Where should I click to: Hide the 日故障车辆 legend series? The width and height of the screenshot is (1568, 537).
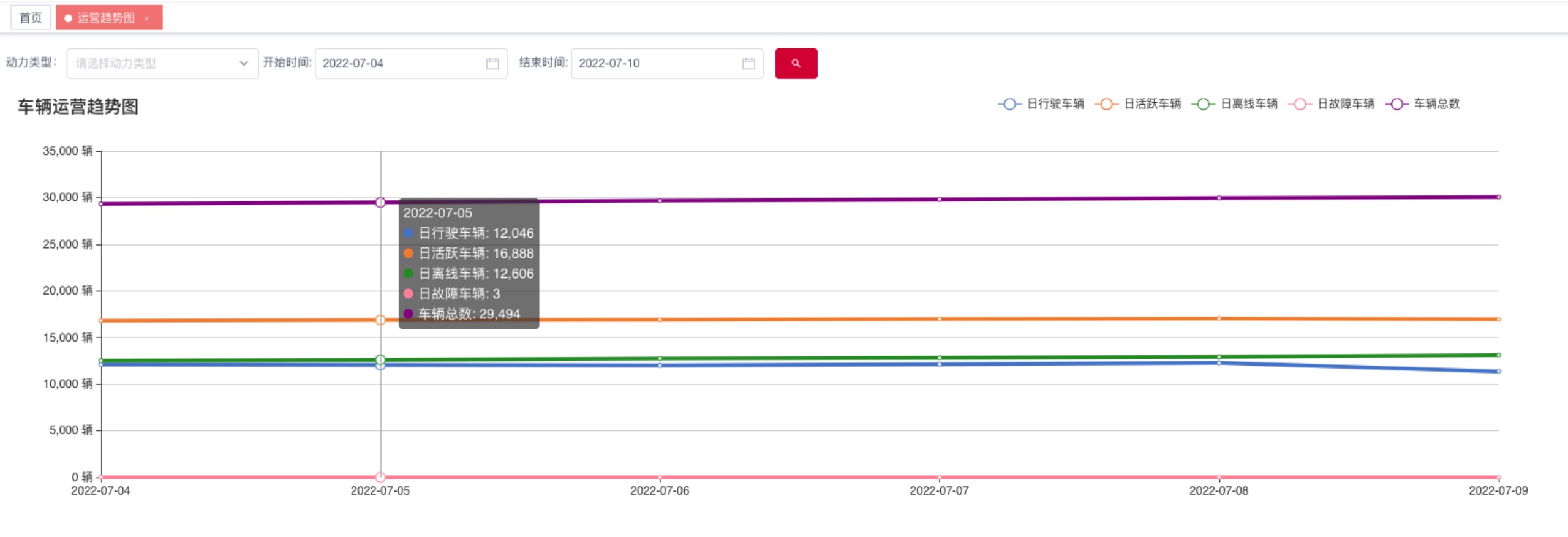pyautogui.click(x=1332, y=104)
